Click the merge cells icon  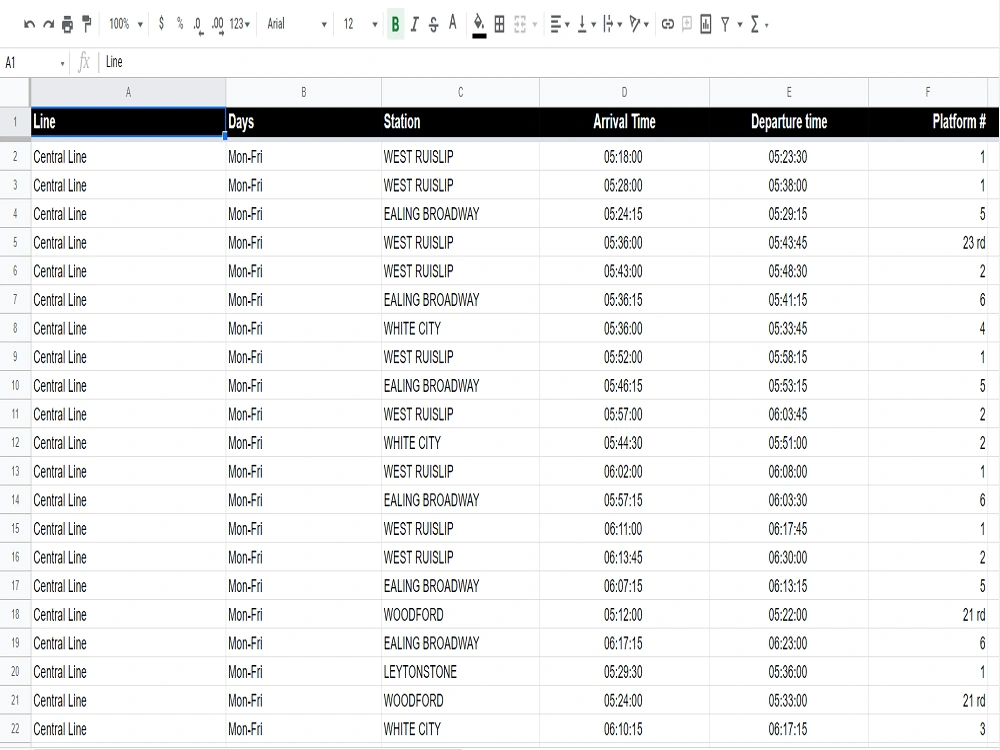pos(520,25)
